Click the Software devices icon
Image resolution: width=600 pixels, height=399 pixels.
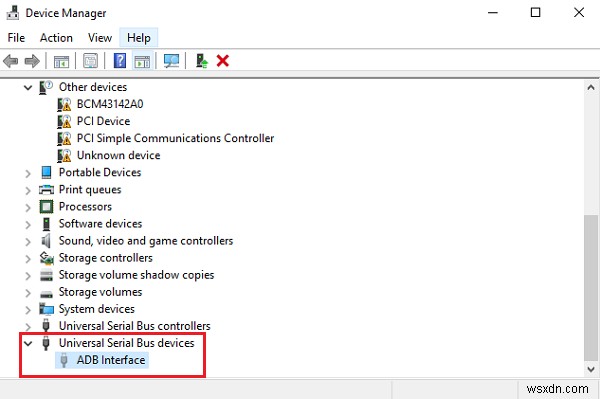click(46, 224)
